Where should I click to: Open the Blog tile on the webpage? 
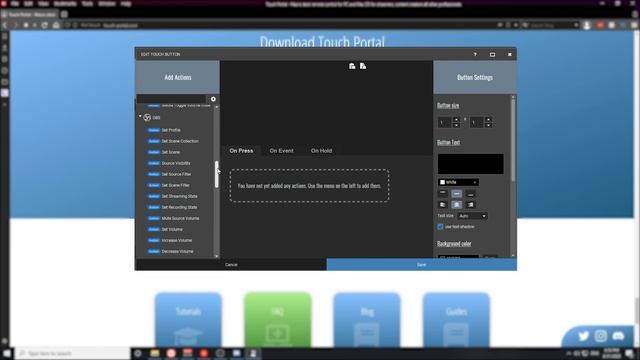click(x=367, y=320)
